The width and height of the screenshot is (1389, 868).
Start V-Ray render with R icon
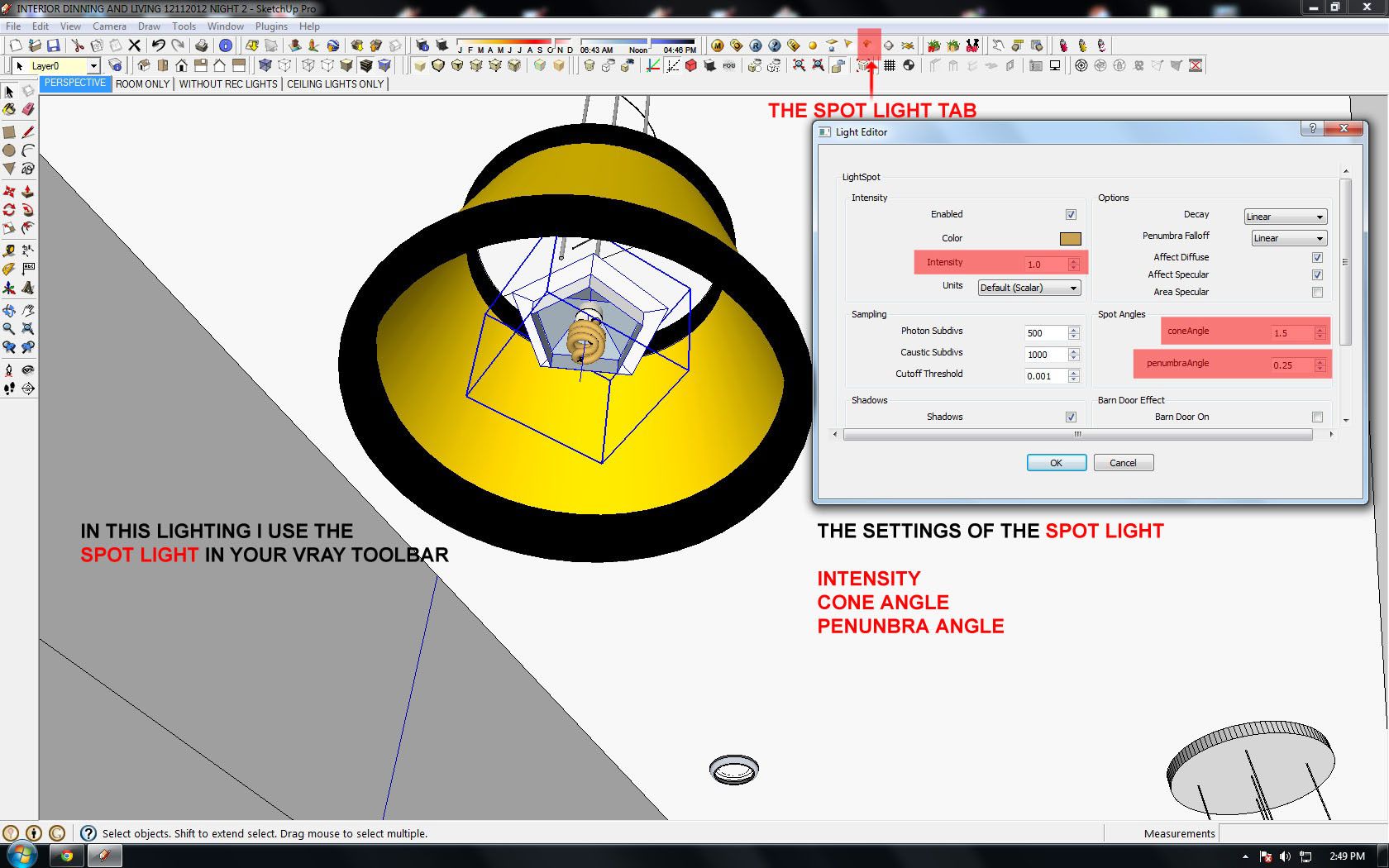pos(756,45)
